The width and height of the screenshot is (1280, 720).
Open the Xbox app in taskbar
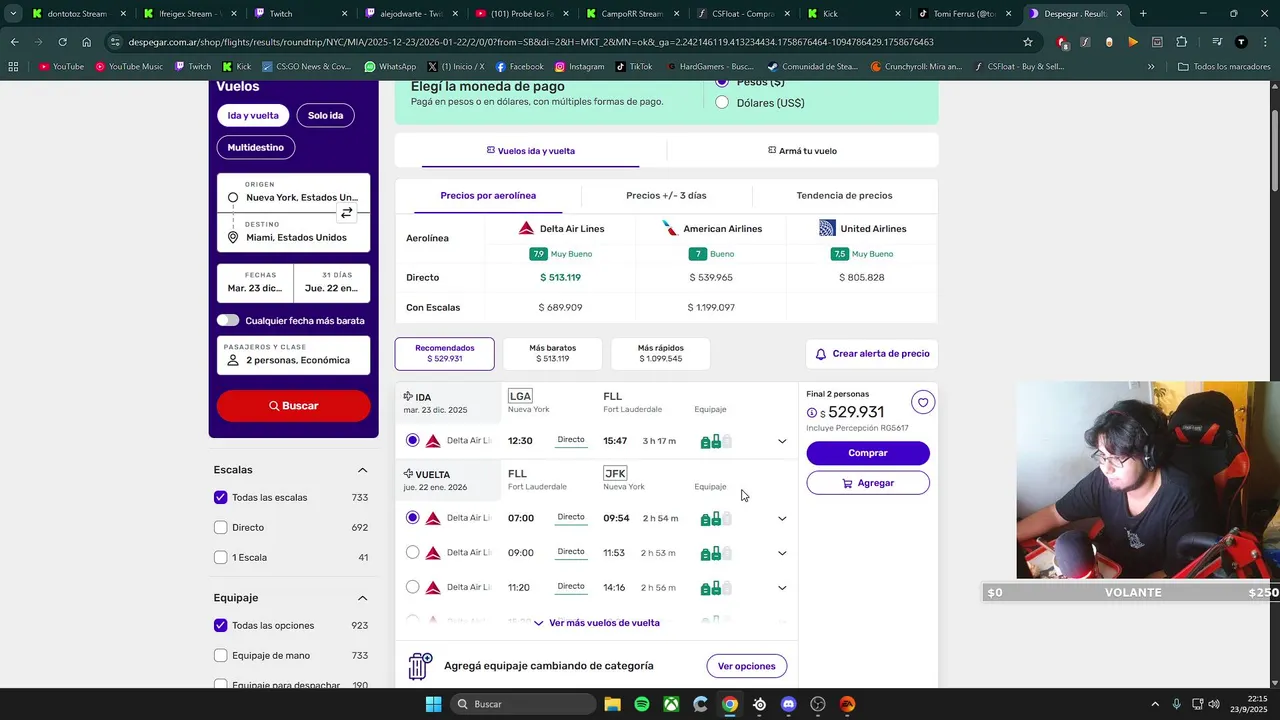pyautogui.click(x=671, y=704)
